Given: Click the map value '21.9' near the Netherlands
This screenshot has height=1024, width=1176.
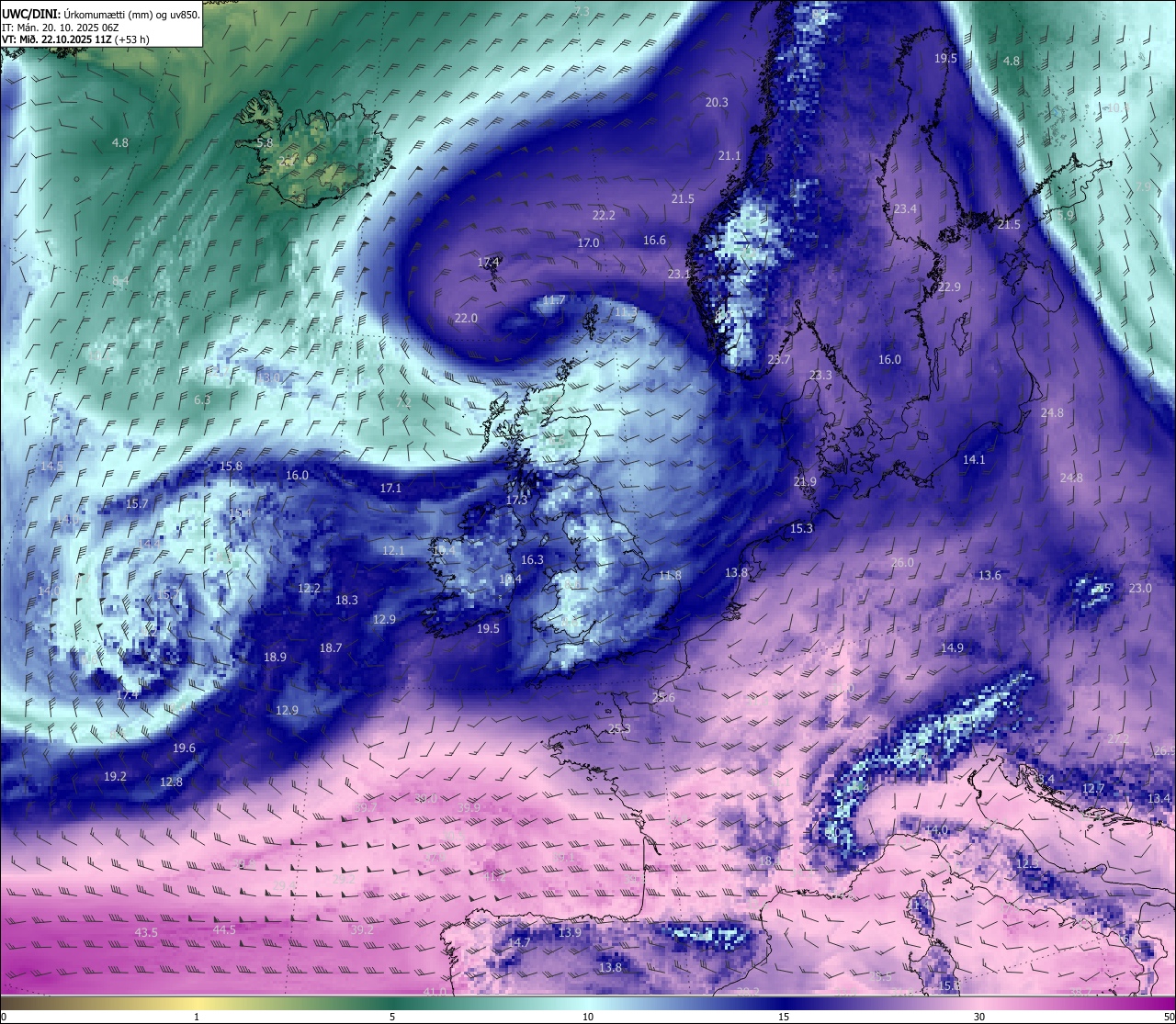Looking at the screenshot, I should click(805, 481).
